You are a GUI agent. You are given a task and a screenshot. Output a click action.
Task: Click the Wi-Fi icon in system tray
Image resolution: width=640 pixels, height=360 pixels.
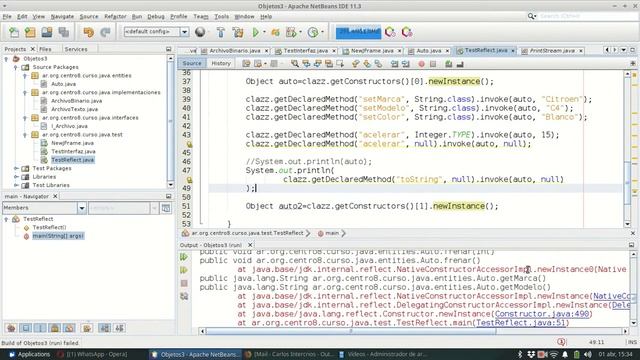point(554,354)
